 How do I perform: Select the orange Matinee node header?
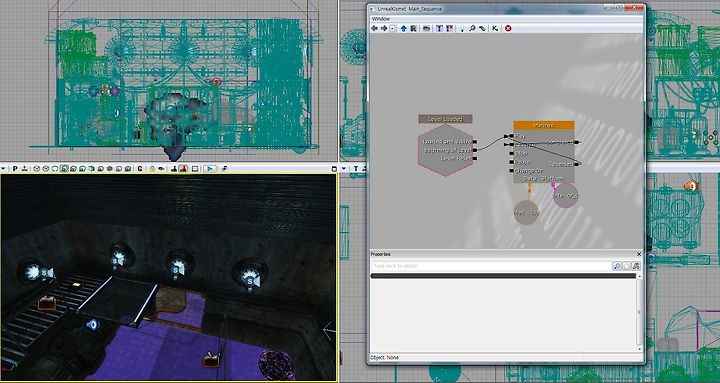point(544,125)
